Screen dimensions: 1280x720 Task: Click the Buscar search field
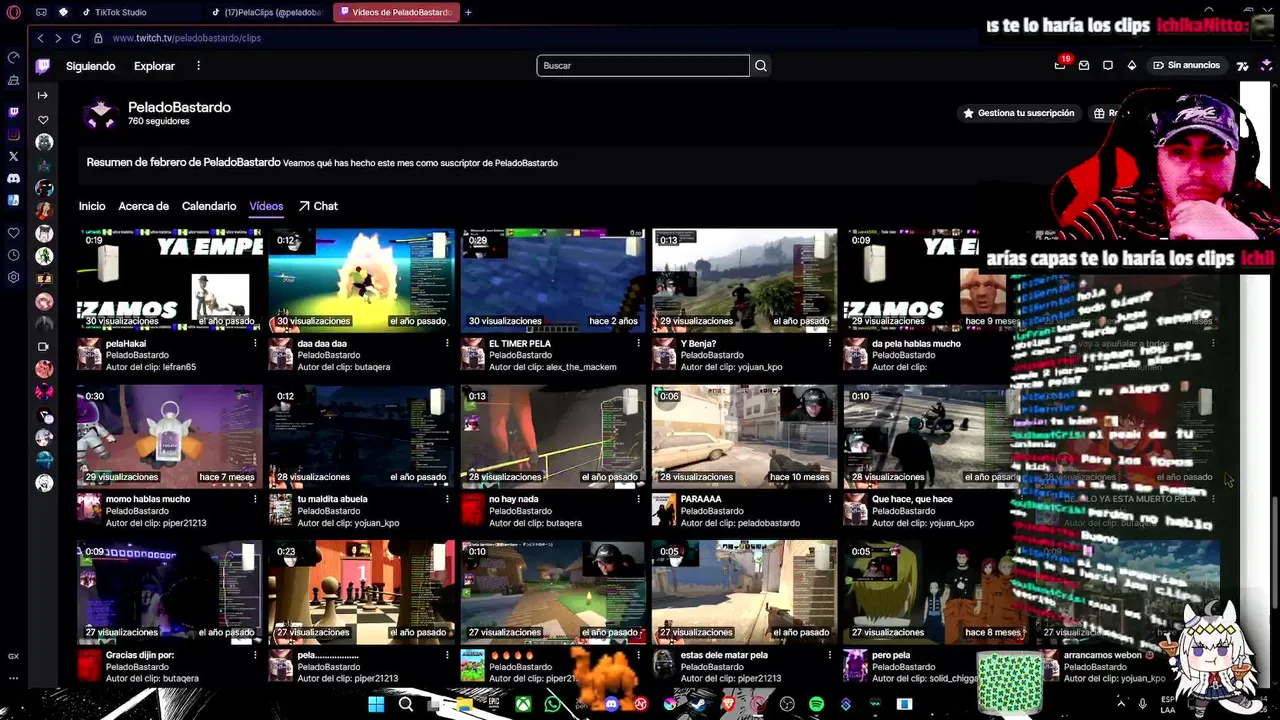[643, 66]
